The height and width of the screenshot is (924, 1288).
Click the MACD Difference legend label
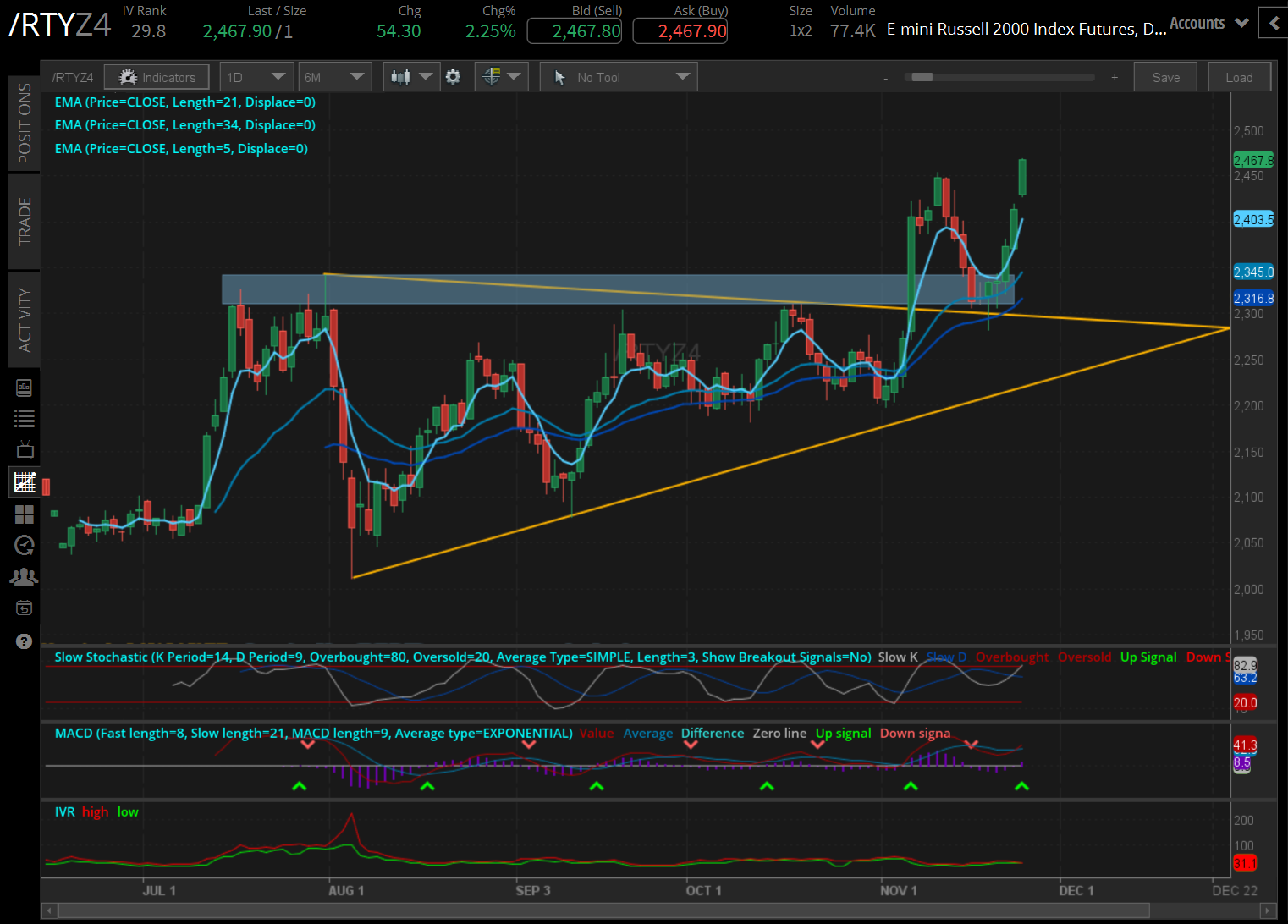click(713, 734)
